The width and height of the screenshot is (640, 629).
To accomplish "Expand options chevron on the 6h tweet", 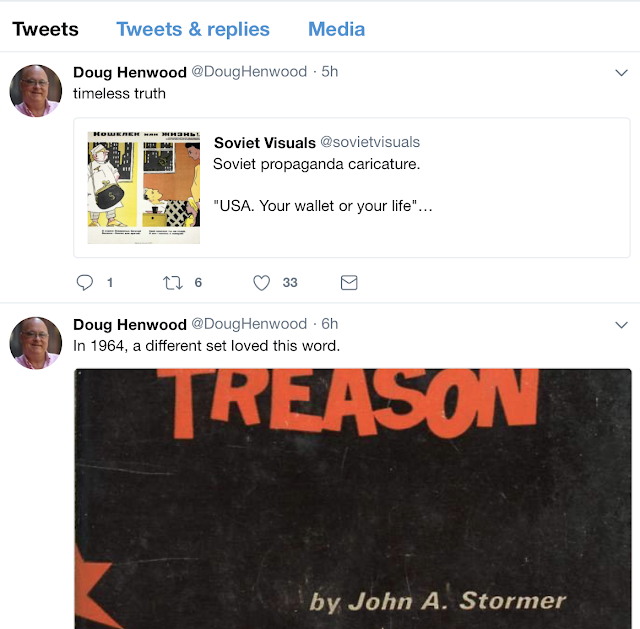I will coord(621,325).
